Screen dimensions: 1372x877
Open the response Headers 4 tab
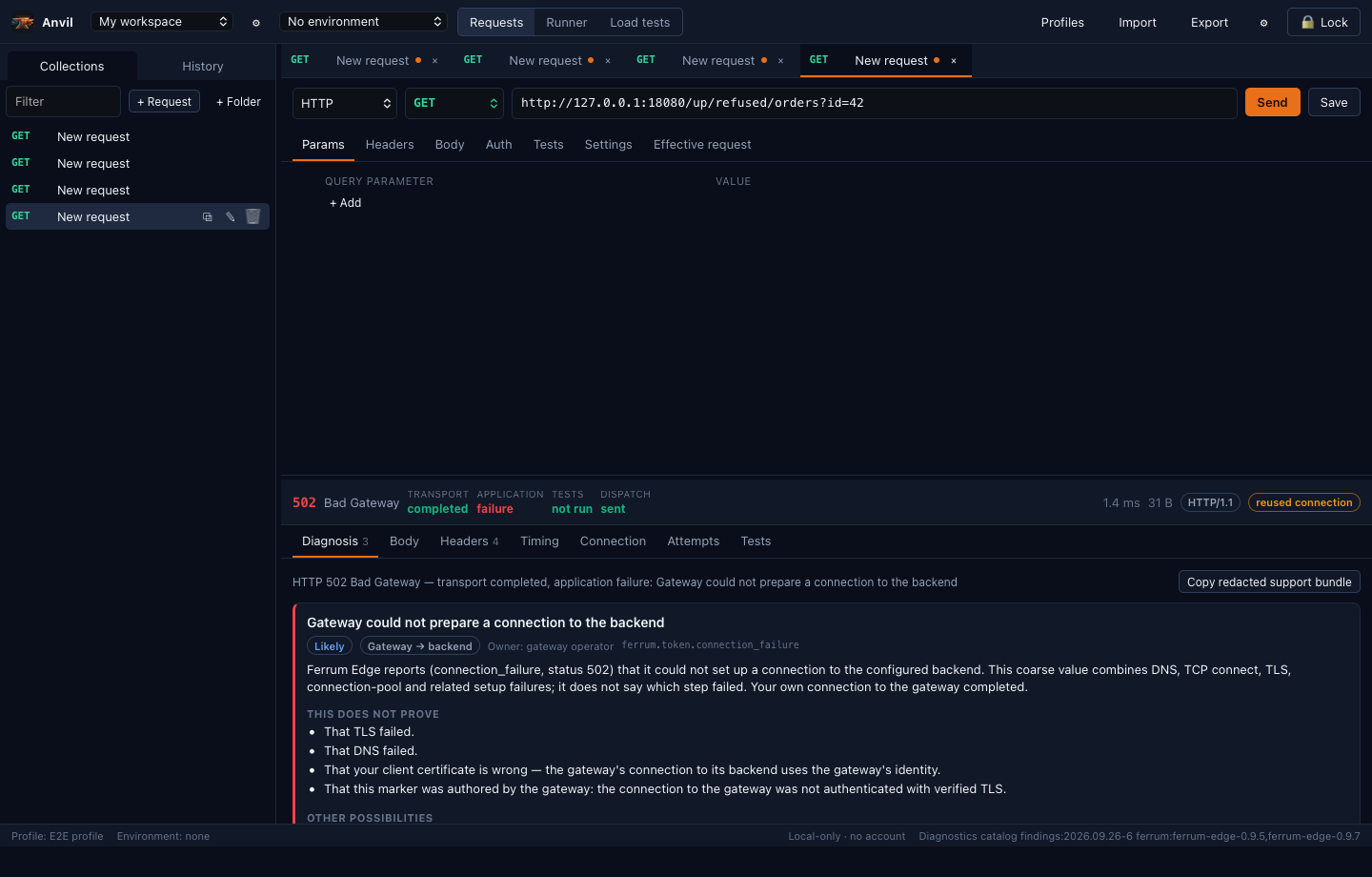(470, 541)
